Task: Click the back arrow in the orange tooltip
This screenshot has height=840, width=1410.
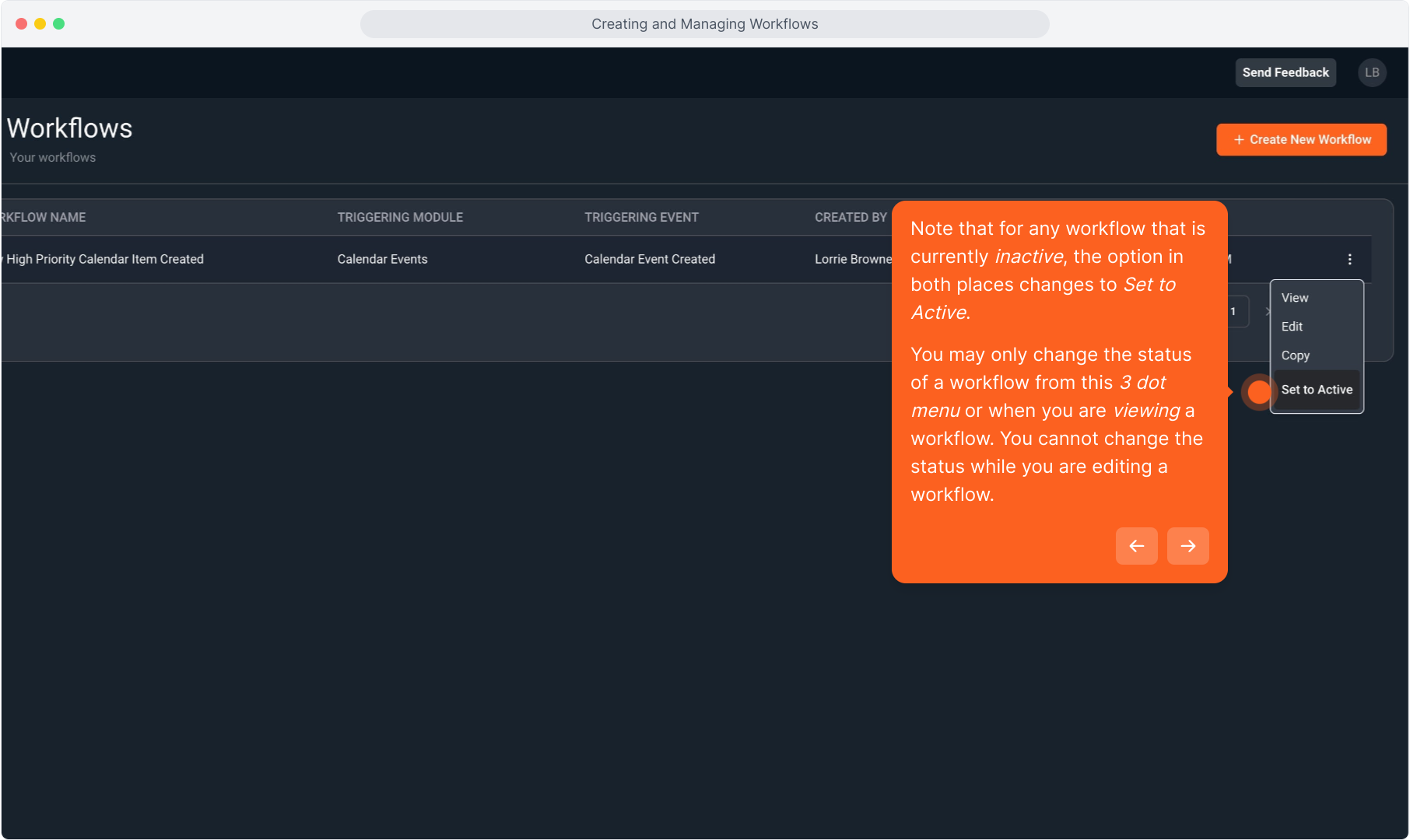Action: [x=1136, y=546]
